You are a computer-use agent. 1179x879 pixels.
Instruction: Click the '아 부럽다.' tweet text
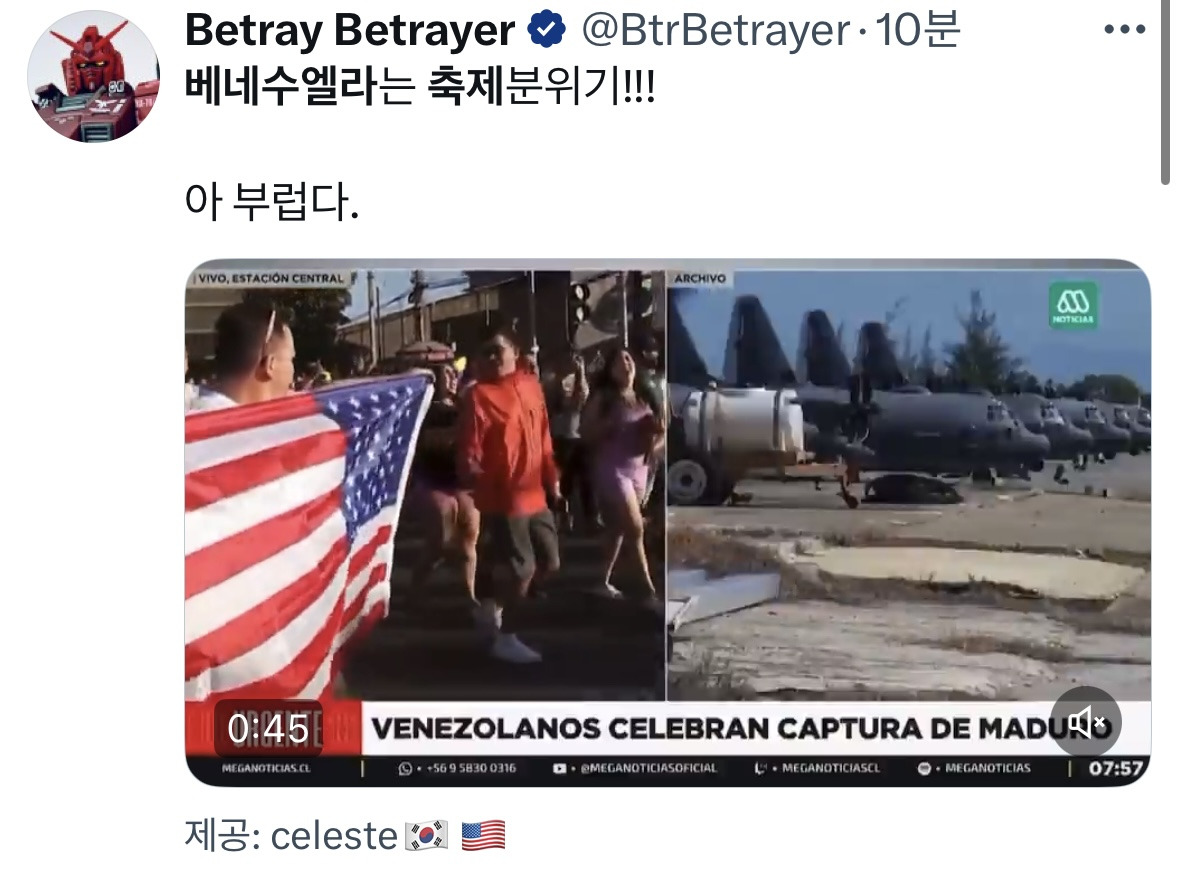272,202
